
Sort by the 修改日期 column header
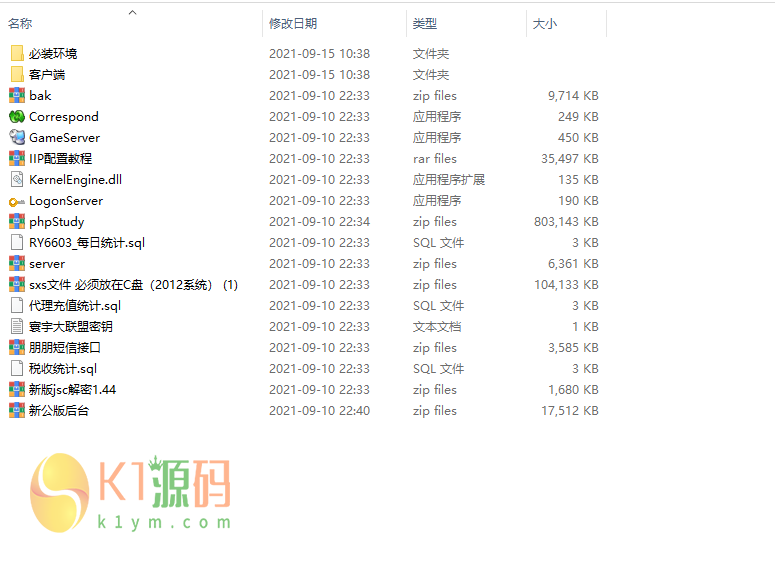(293, 23)
